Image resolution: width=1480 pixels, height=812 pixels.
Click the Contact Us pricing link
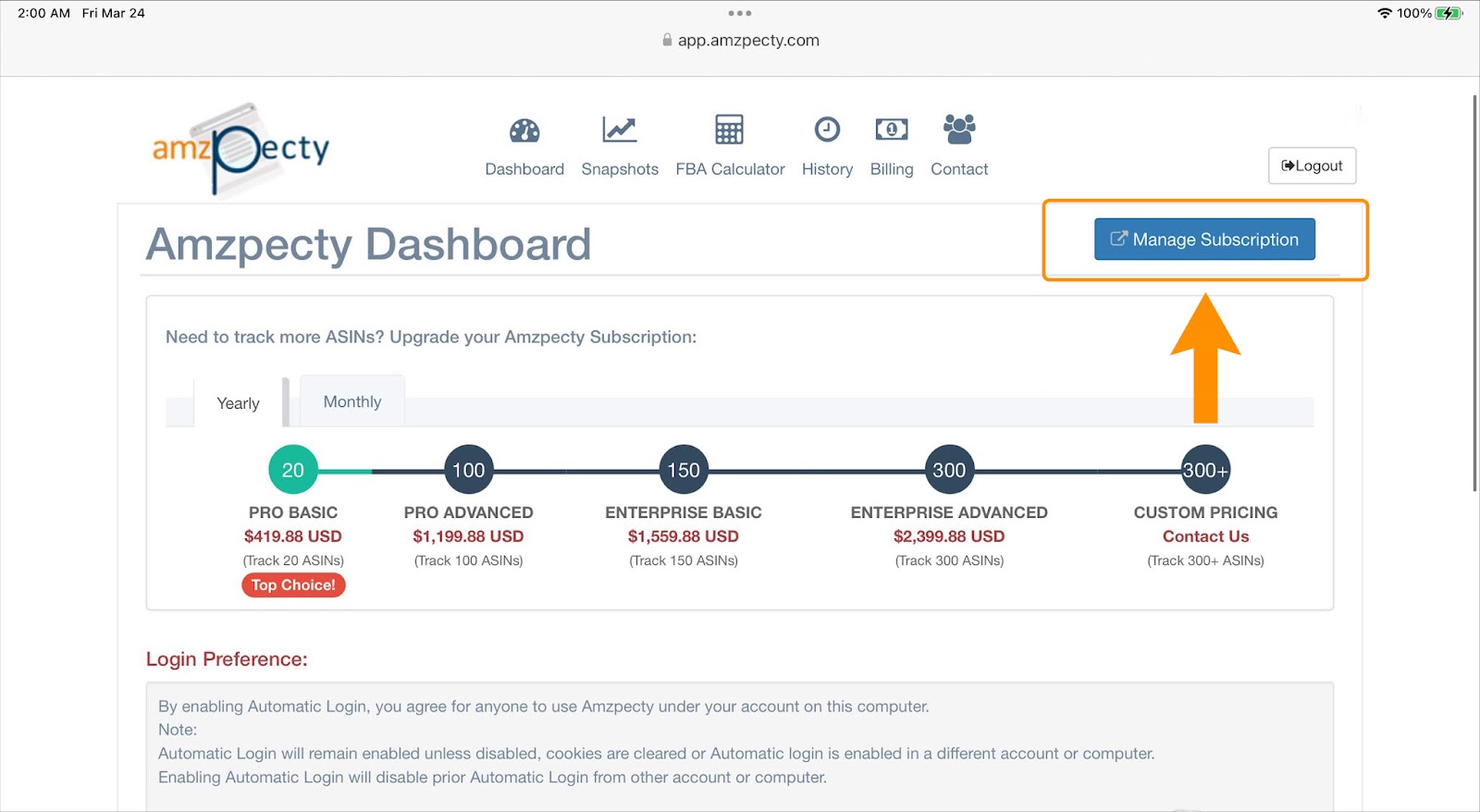tap(1205, 536)
